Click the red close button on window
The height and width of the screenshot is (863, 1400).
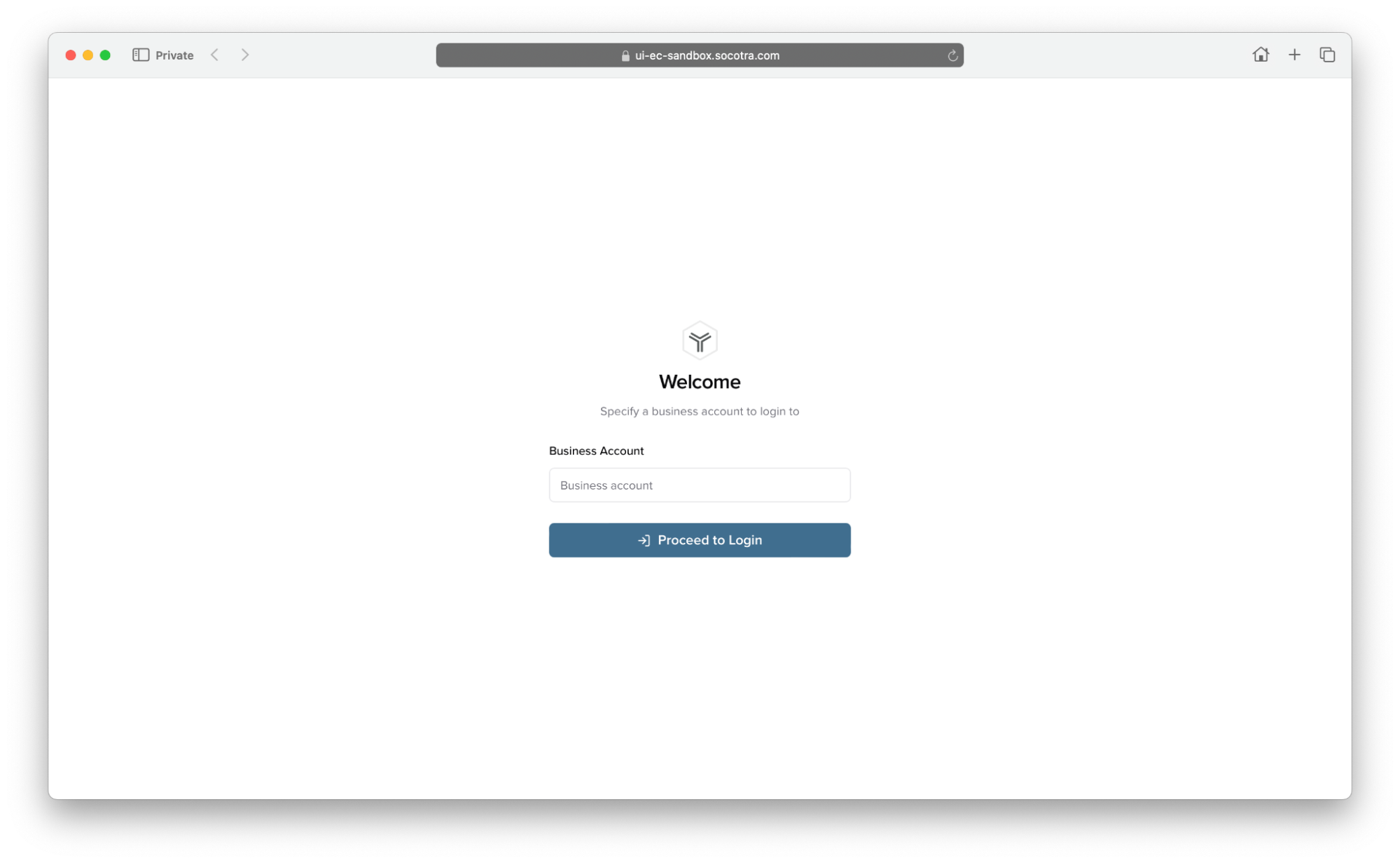click(x=71, y=54)
